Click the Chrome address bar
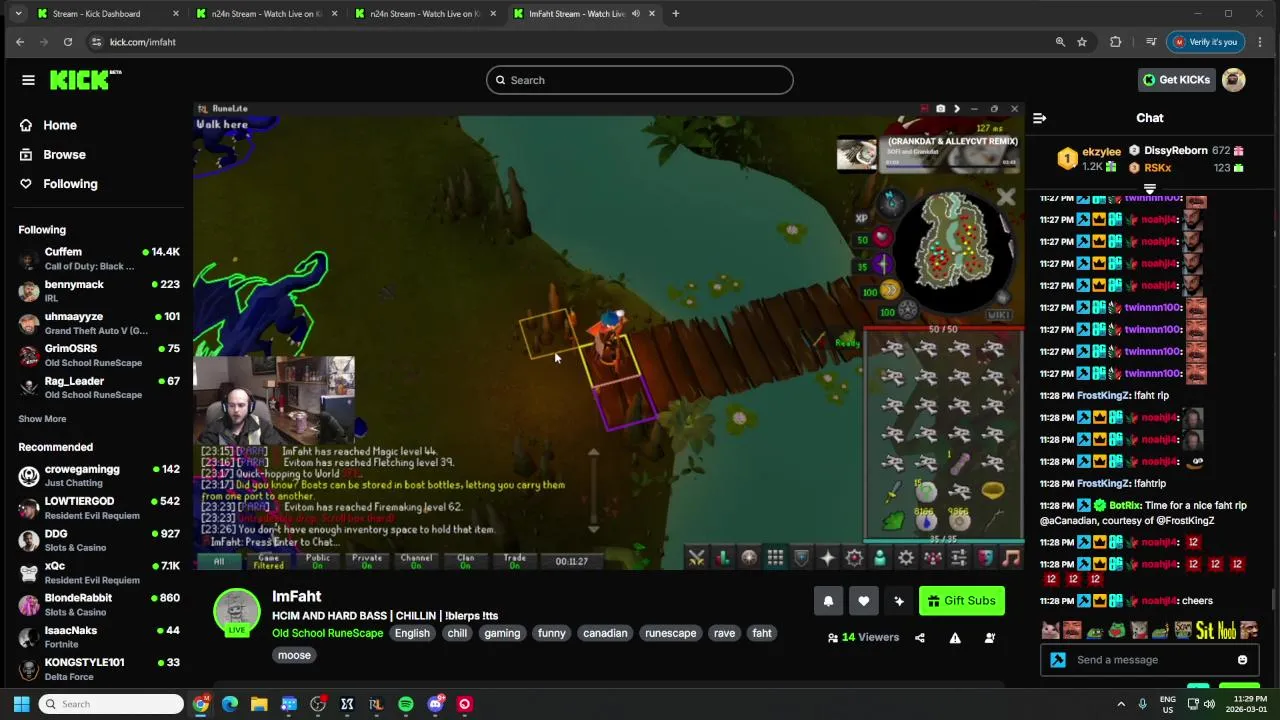The height and width of the screenshot is (720, 1280). [570, 42]
